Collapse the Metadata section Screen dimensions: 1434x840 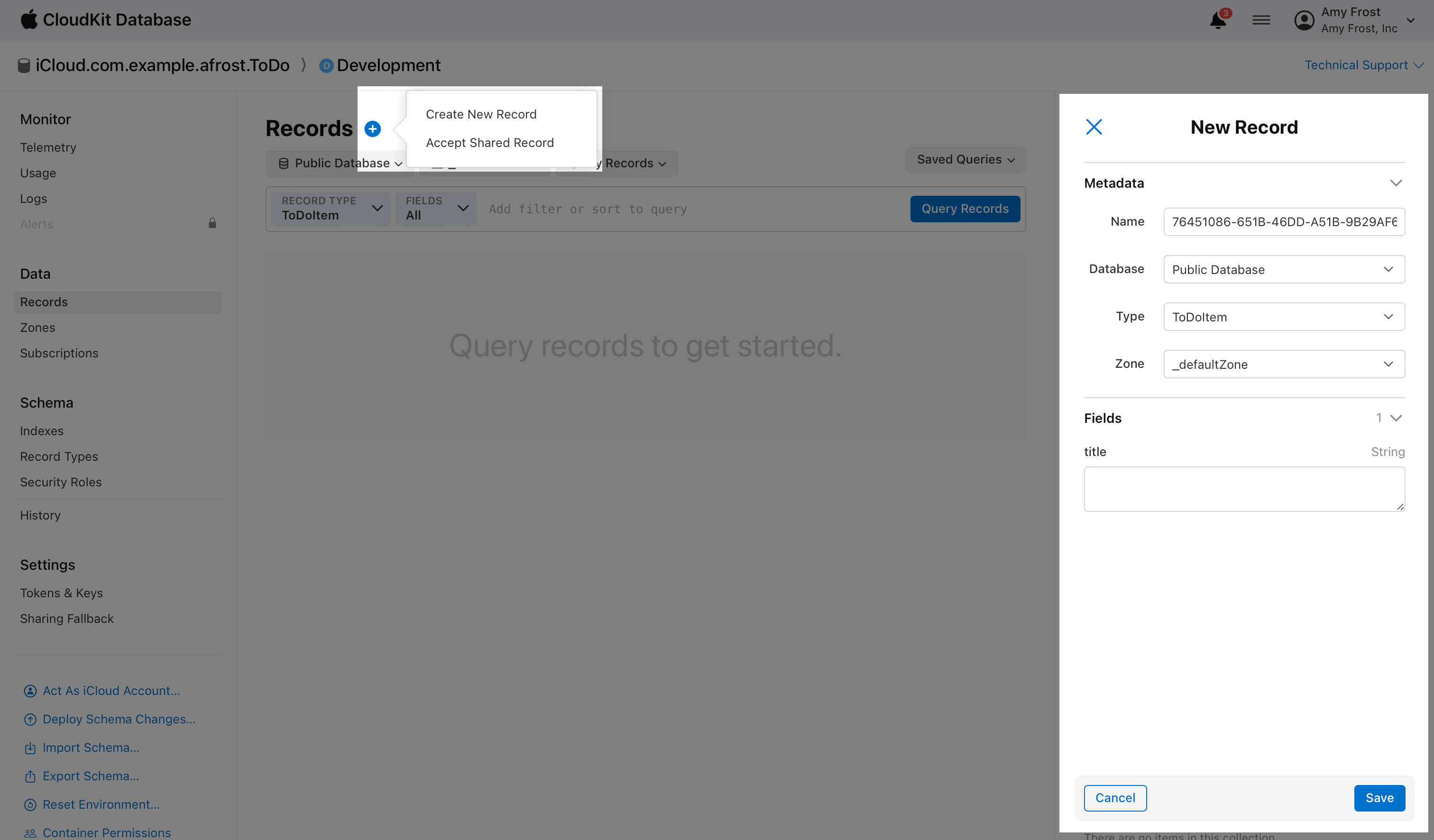(1395, 183)
